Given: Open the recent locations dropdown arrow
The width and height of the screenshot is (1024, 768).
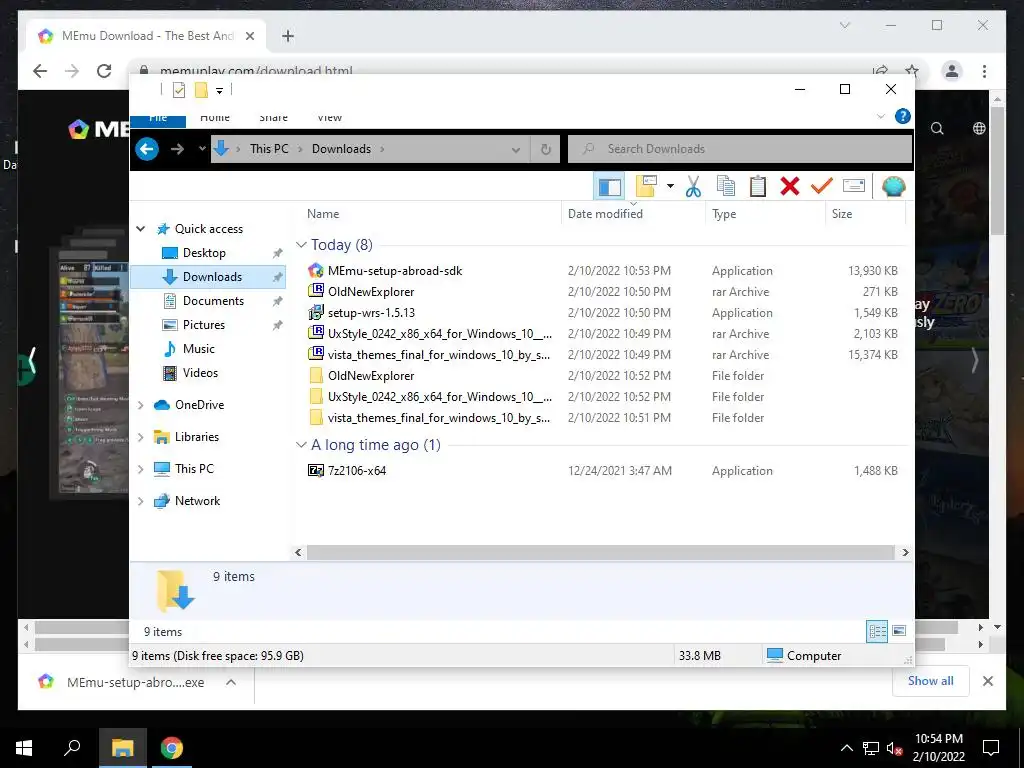Looking at the screenshot, I should click(202, 149).
